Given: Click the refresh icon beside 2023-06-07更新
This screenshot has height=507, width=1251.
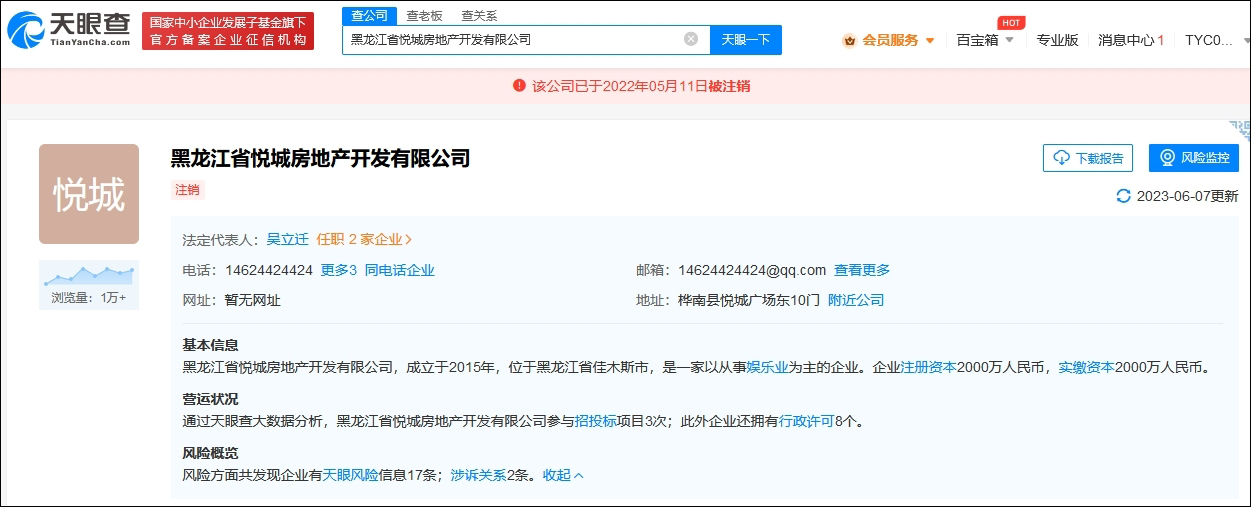Looking at the screenshot, I should (1123, 196).
